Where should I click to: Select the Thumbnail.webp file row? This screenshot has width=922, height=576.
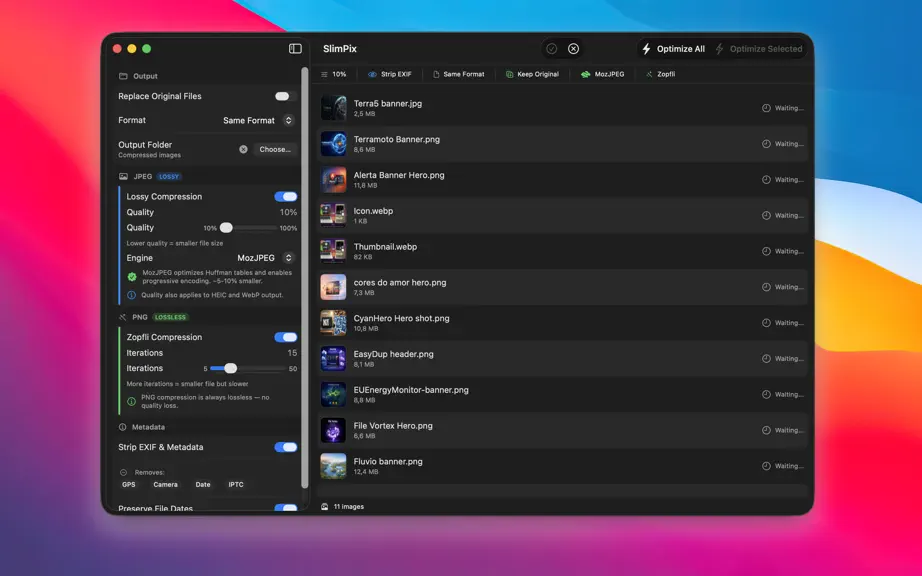point(563,252)
